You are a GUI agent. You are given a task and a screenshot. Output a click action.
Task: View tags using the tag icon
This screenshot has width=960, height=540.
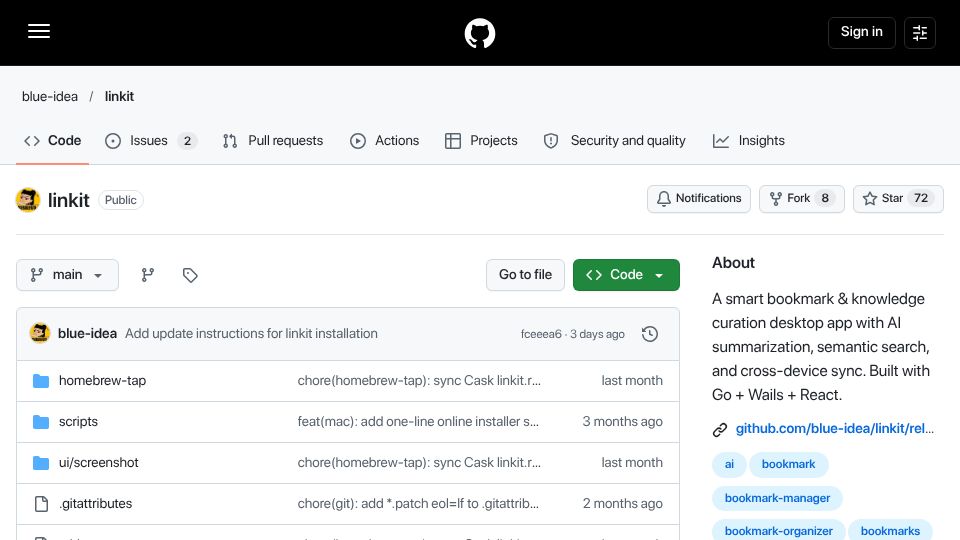190,275
